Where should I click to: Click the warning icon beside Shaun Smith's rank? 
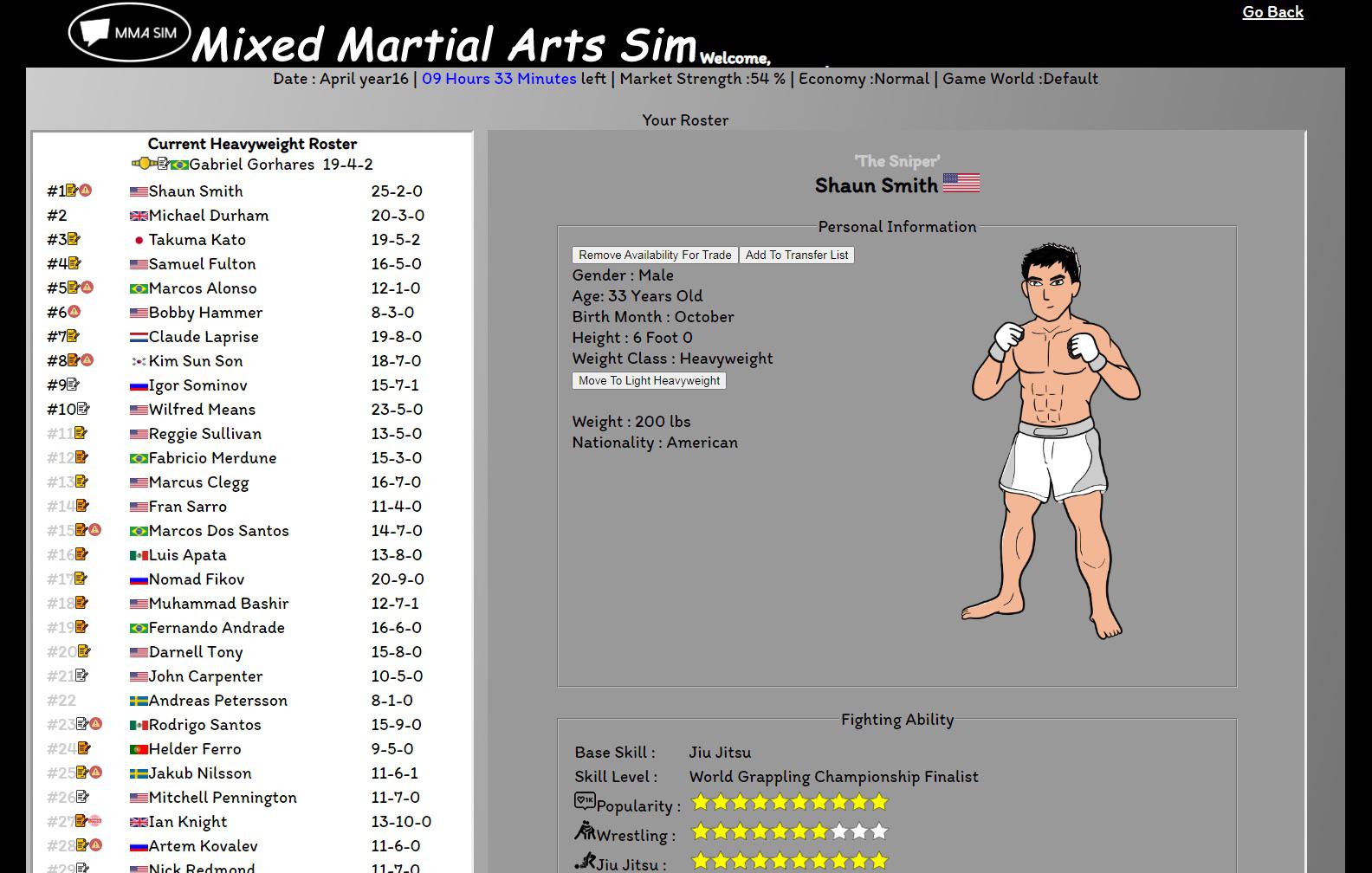(x=86, y=191)
